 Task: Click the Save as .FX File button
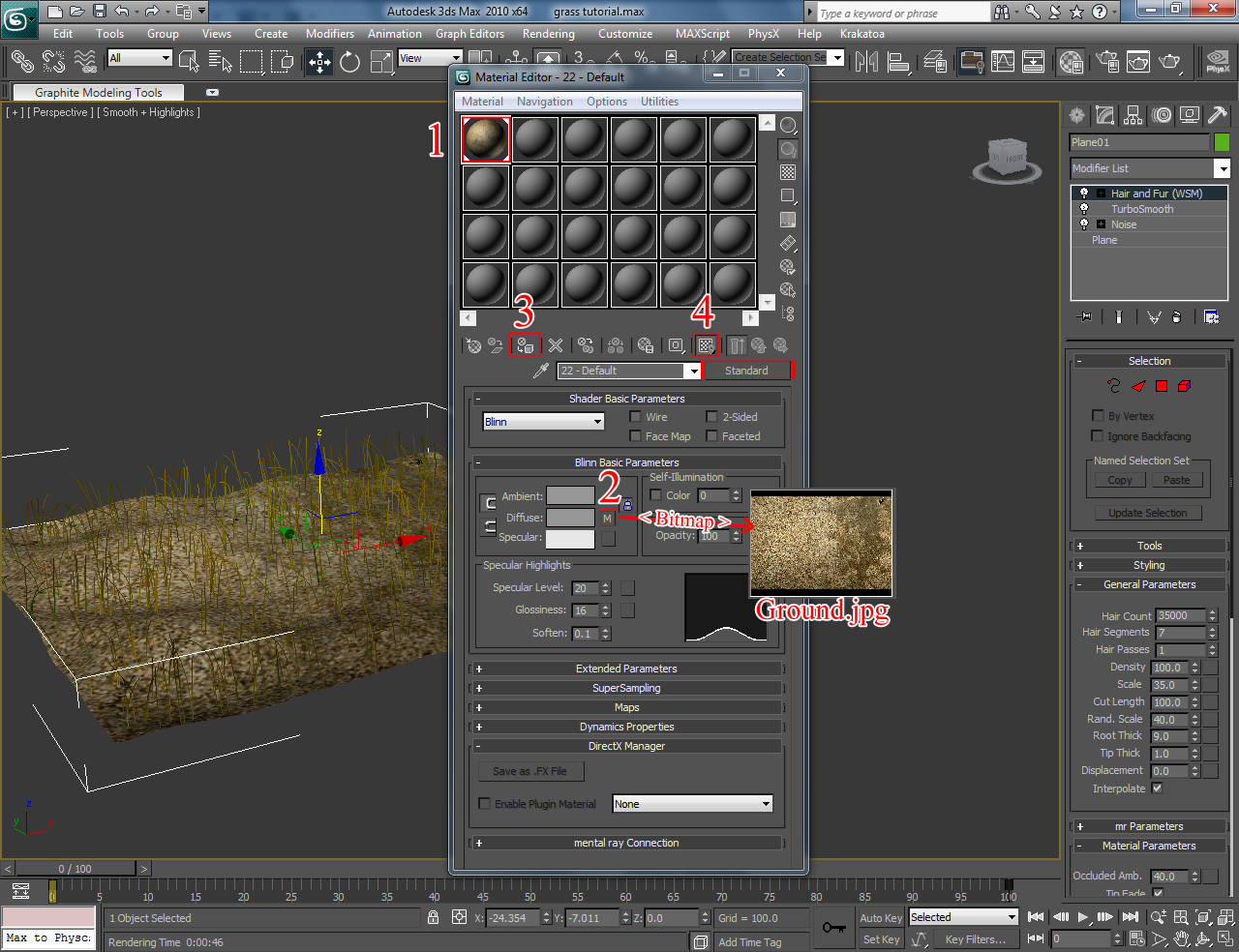[530, 771]
